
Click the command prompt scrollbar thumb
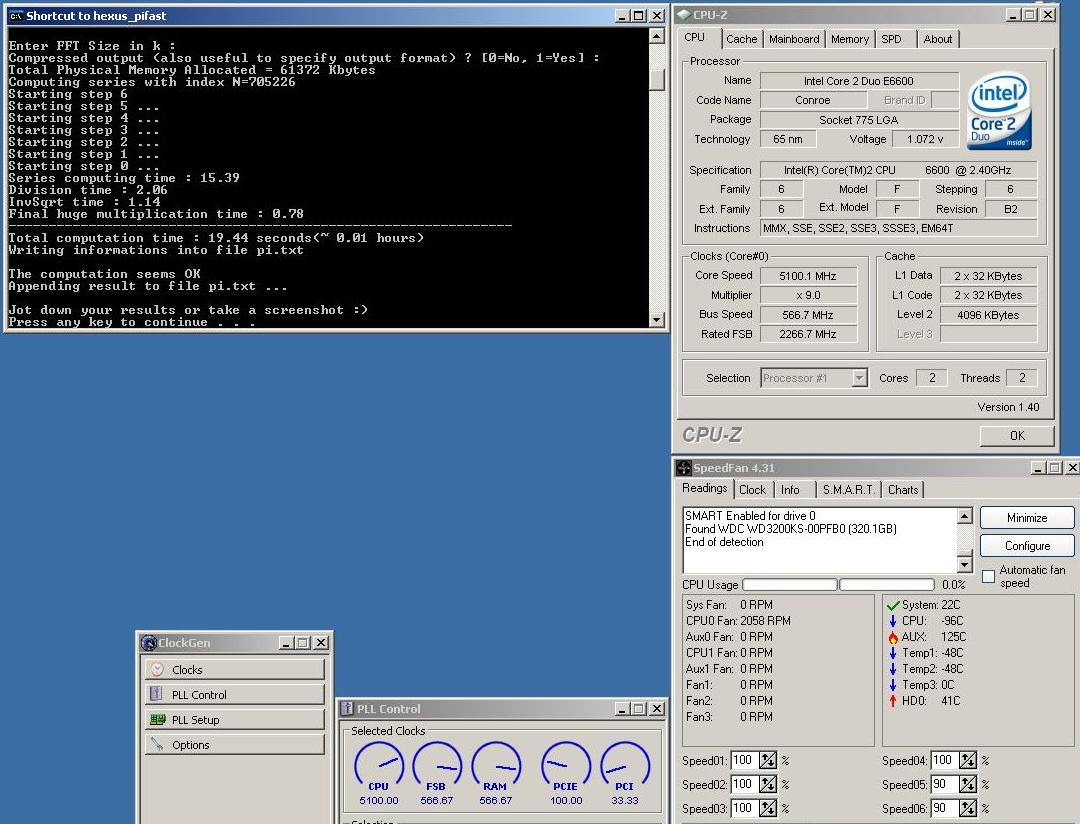point(657,79)
